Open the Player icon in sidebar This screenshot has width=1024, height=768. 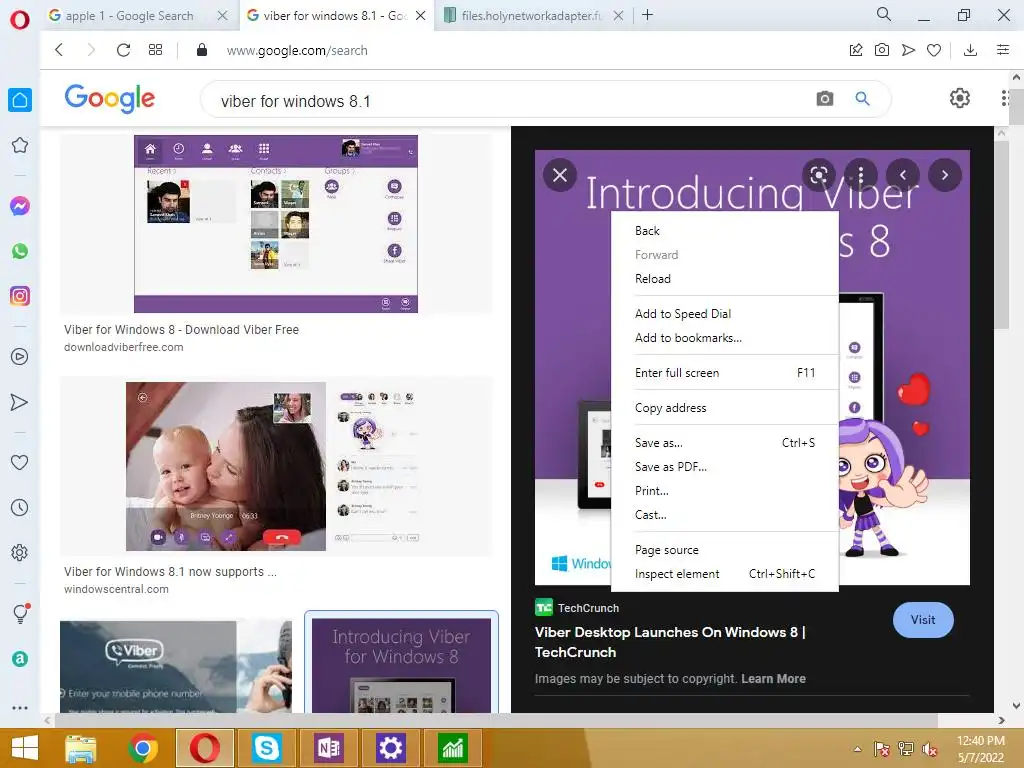(20, 357)
